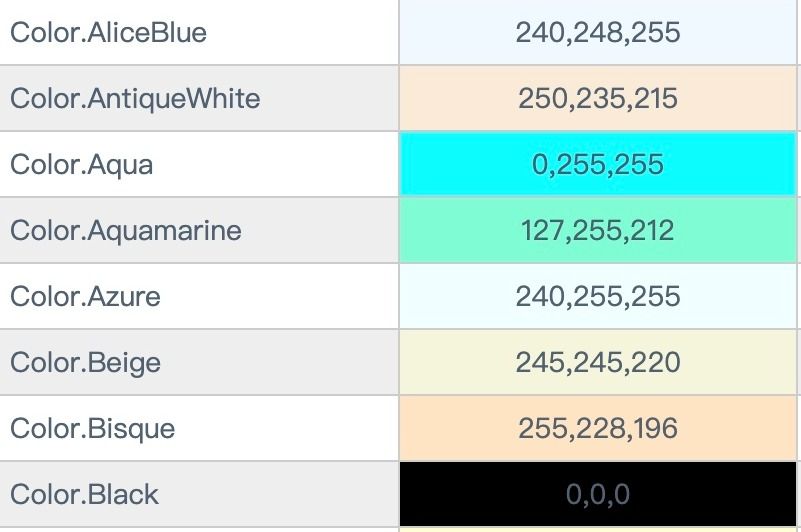The width and height of the screenshot is (801, 532).
Task: Click the 0,0,0 text in the black cell
Action: pos(598,495)
